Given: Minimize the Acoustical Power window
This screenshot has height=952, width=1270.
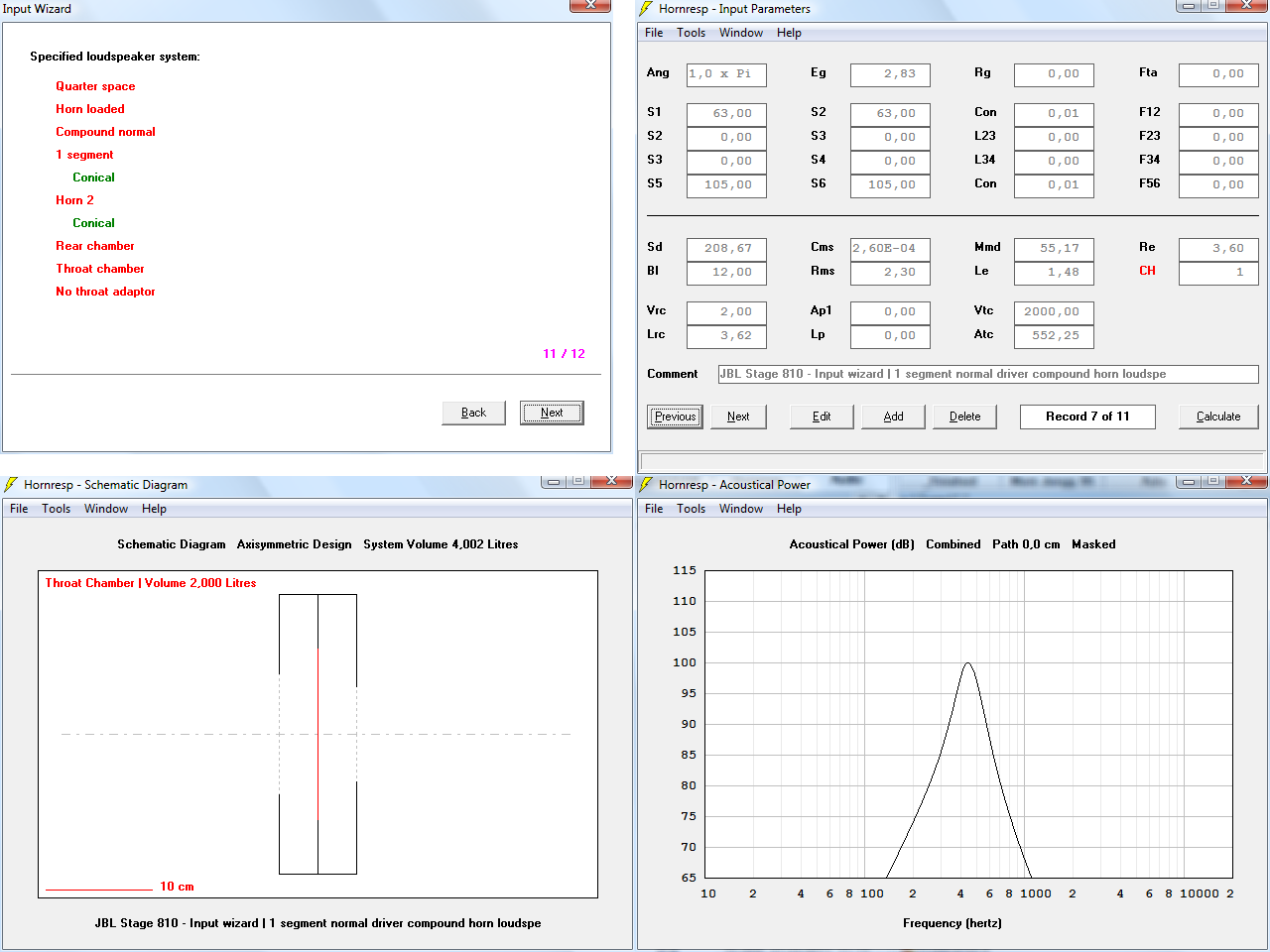Looking at the screenshot, I should coord(1188,481).
